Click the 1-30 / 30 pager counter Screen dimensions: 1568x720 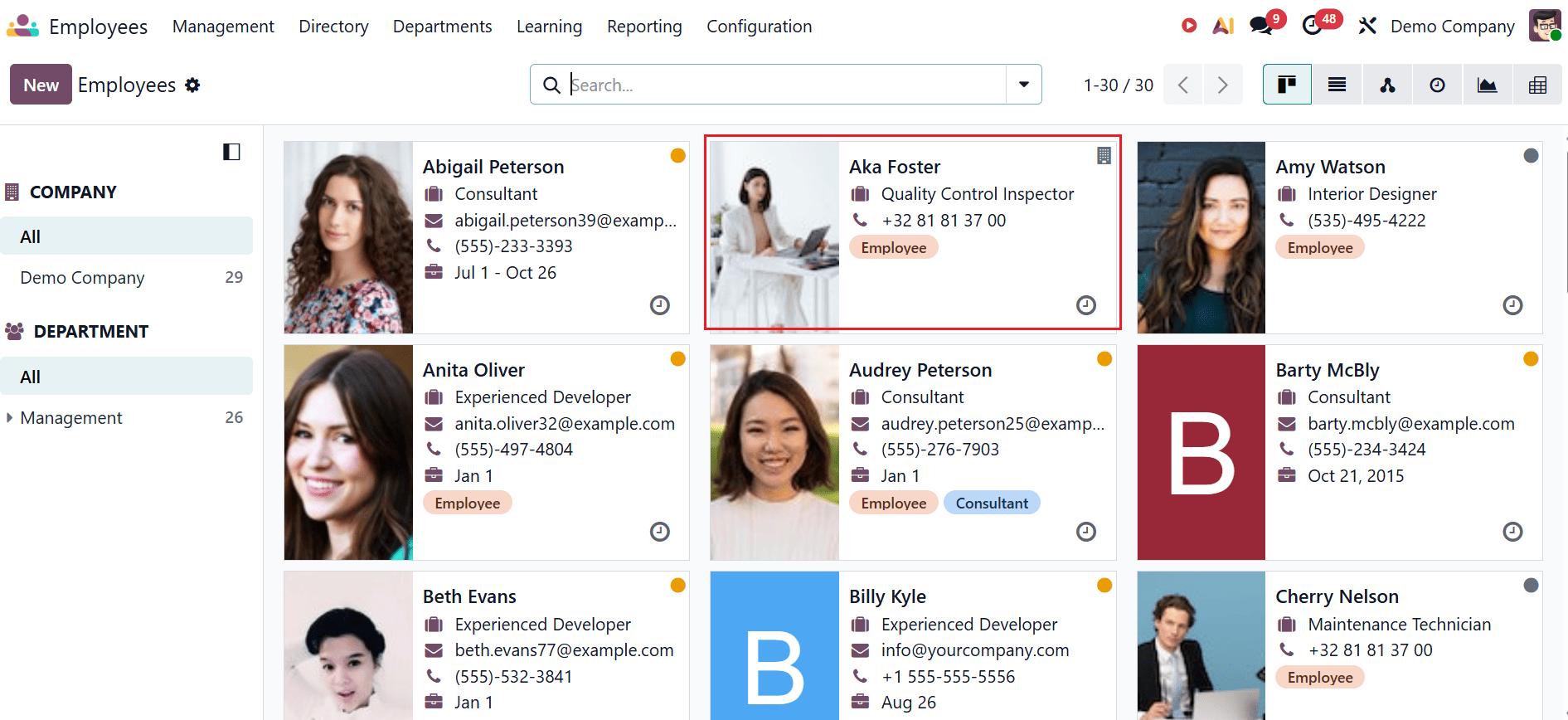(x=1118, y=85)
